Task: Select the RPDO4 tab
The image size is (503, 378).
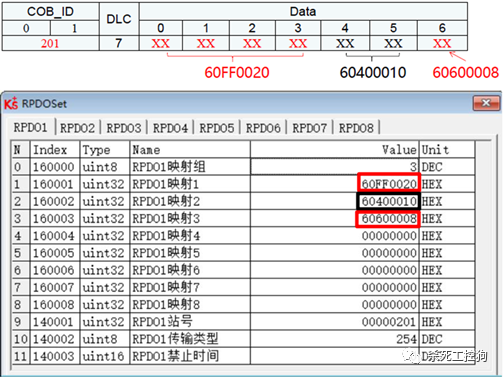Action: click(x=170, y=128)
